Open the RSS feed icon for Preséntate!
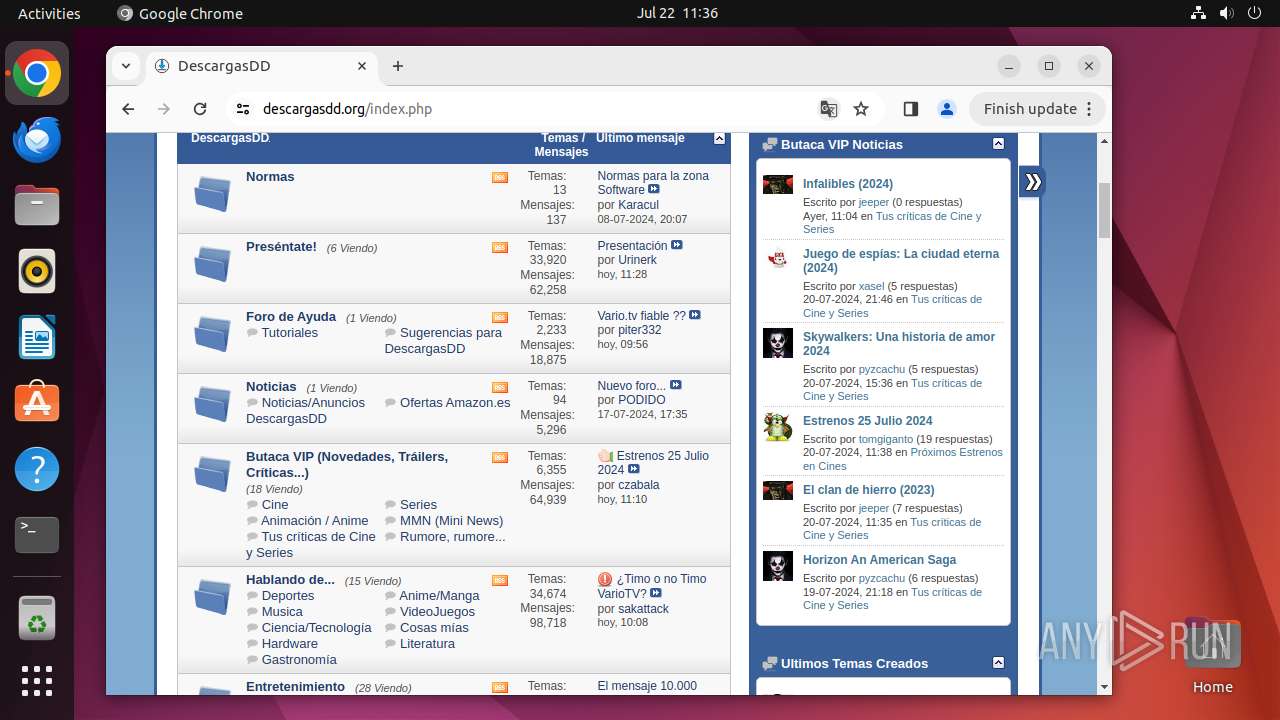Screen dimensions: 1280x720 pyautogui.click(x=500, y=247)
